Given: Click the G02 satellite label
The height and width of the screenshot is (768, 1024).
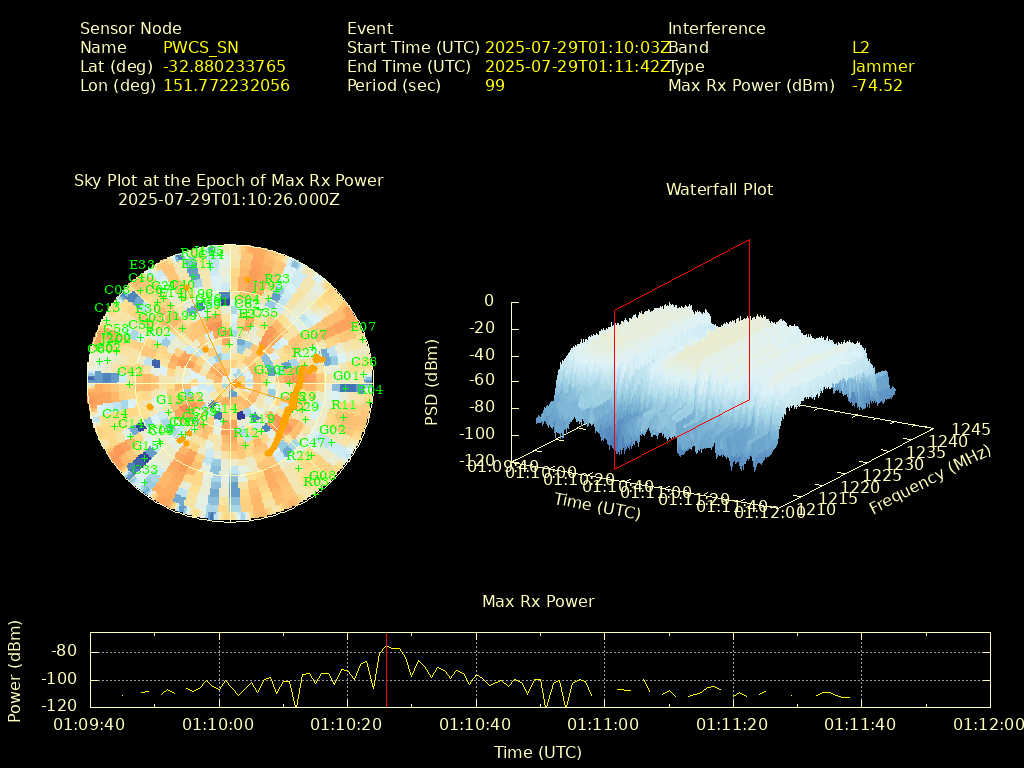Looking at the screenshot, I should click(x=332, y=430).
